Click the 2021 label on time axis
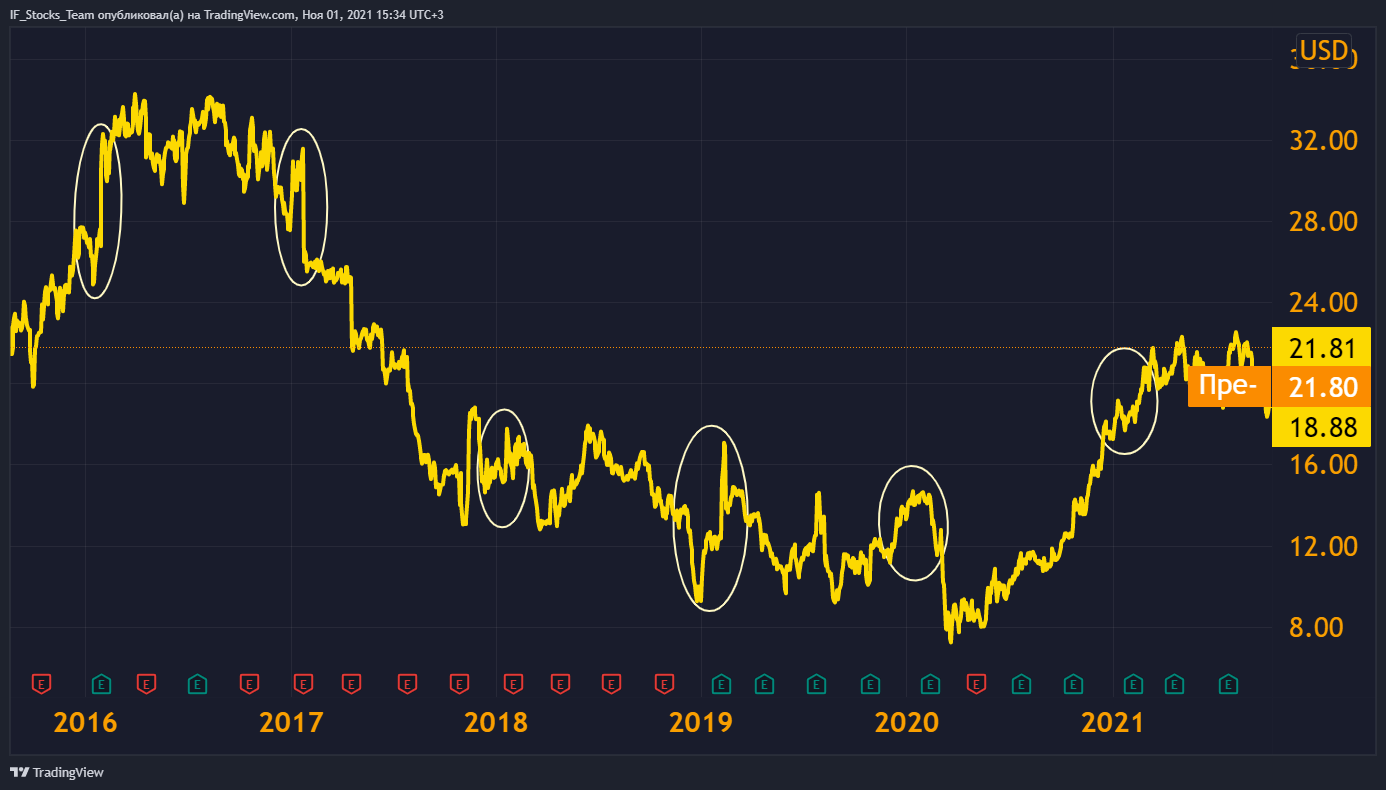Screen dimensions: 1386x790 click(1112, 722)
